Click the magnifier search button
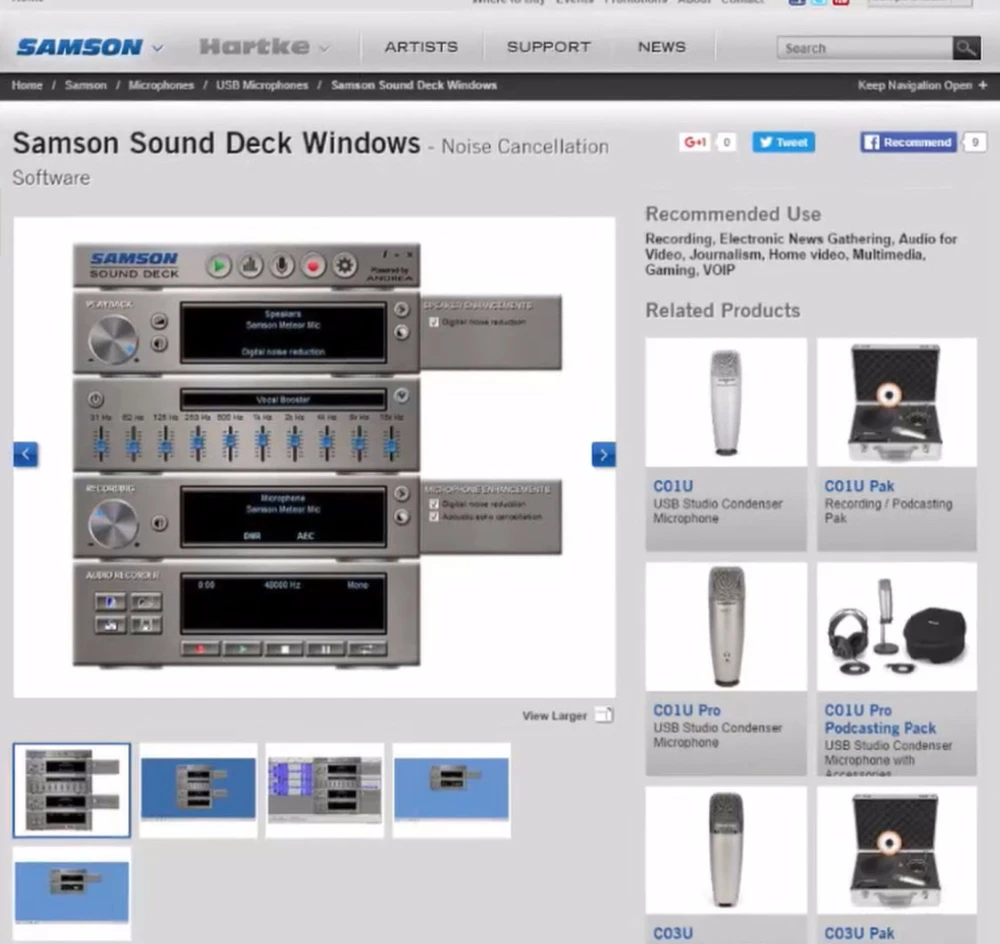Image resolution: width=1000 pixels, height=944 pixels. (966, 48)
